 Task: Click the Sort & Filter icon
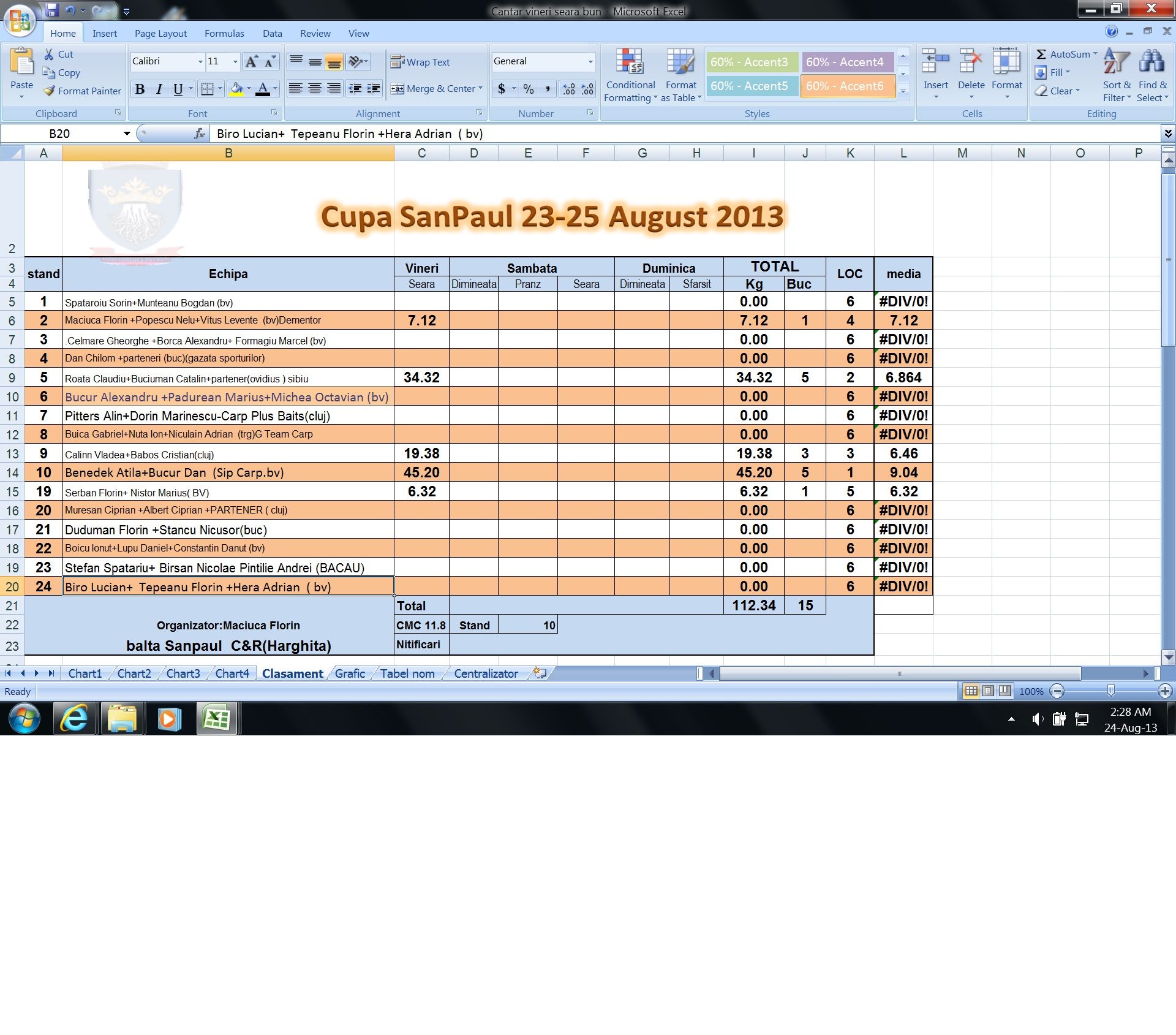point(1116,62)
